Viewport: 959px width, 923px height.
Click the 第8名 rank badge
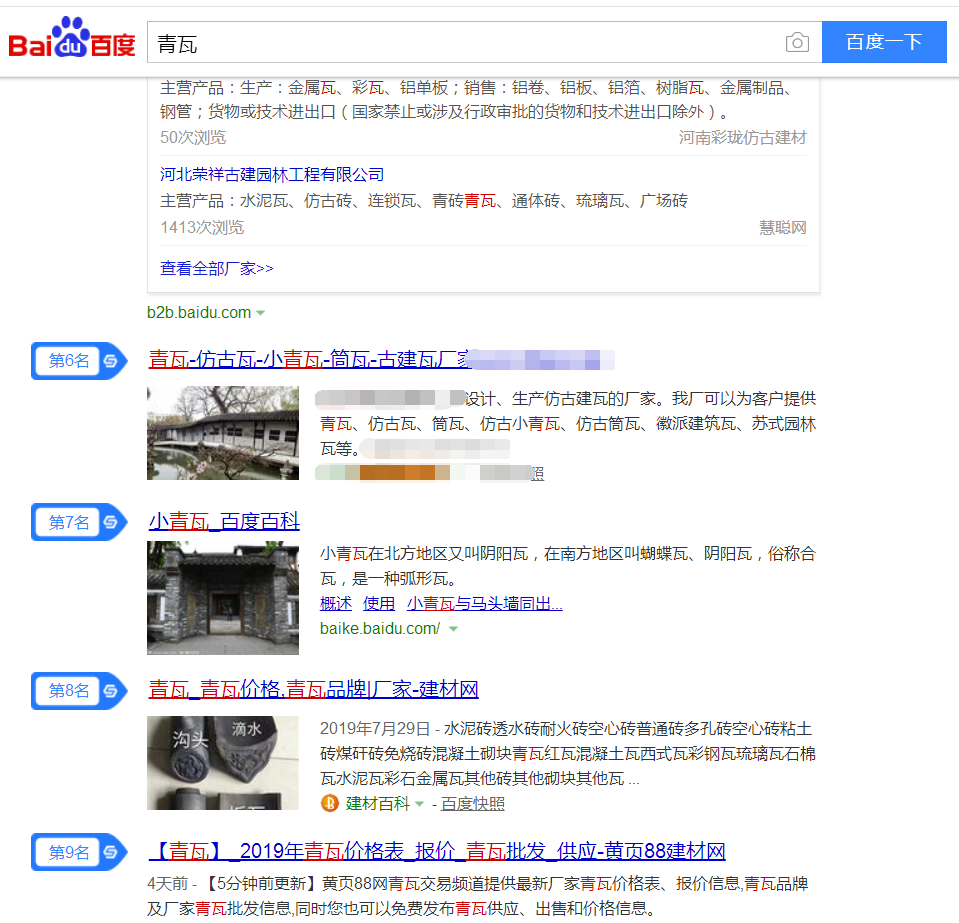[x=80, y=691]
